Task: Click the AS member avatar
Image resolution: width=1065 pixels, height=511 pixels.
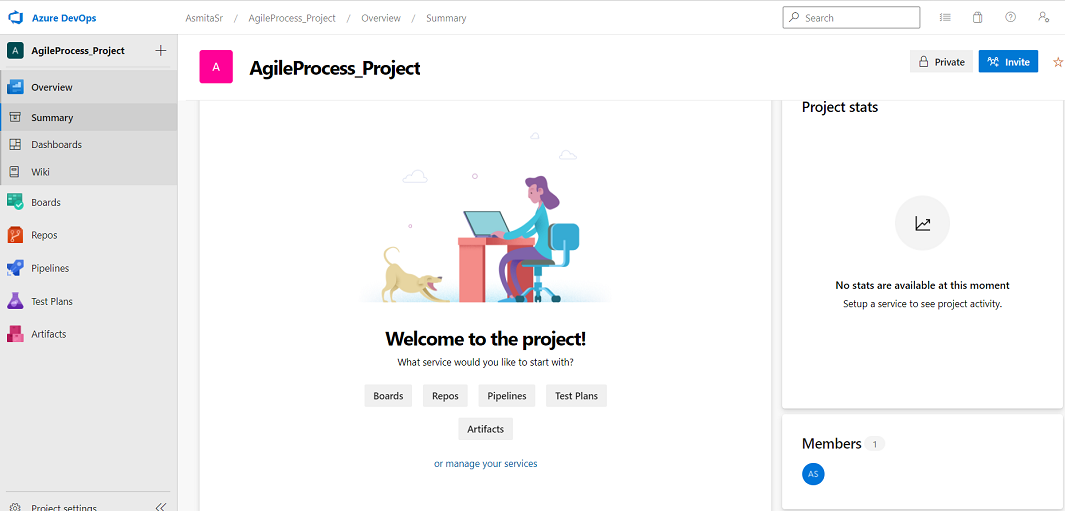Action: pos(813,474)
